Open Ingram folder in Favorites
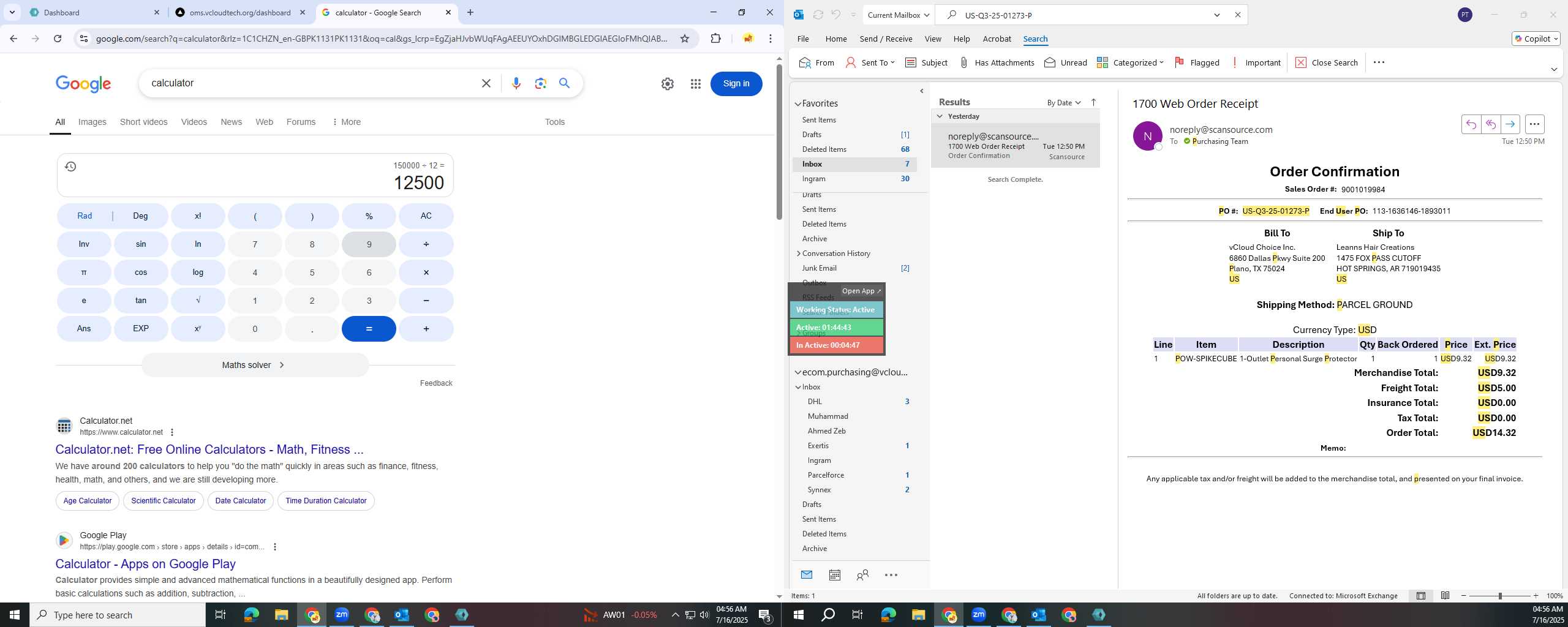Image resolution: width=1568 pixels, height=627 pixels. tap(855, 179)
